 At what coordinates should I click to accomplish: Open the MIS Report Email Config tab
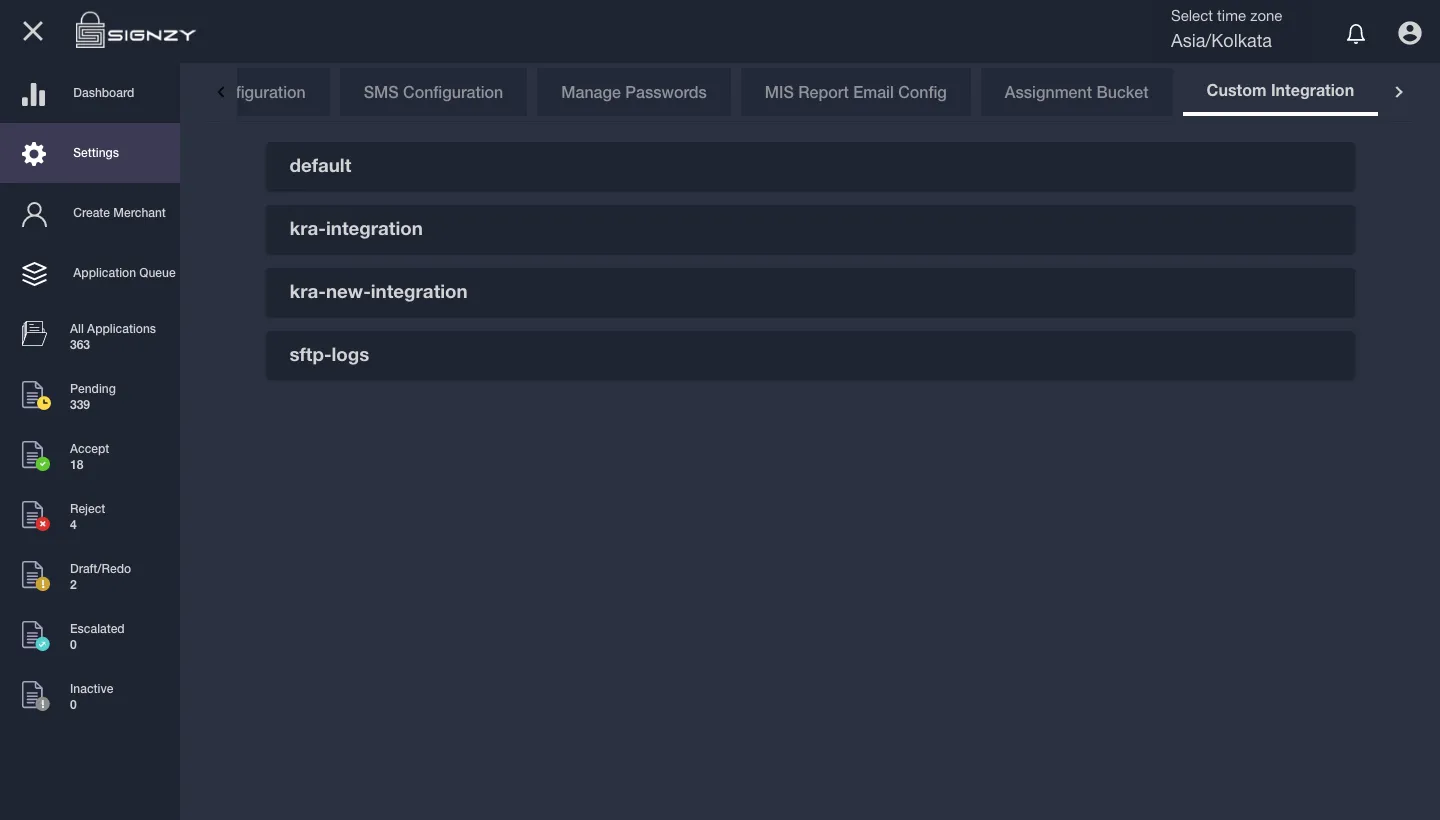click(x=855, y=92)
